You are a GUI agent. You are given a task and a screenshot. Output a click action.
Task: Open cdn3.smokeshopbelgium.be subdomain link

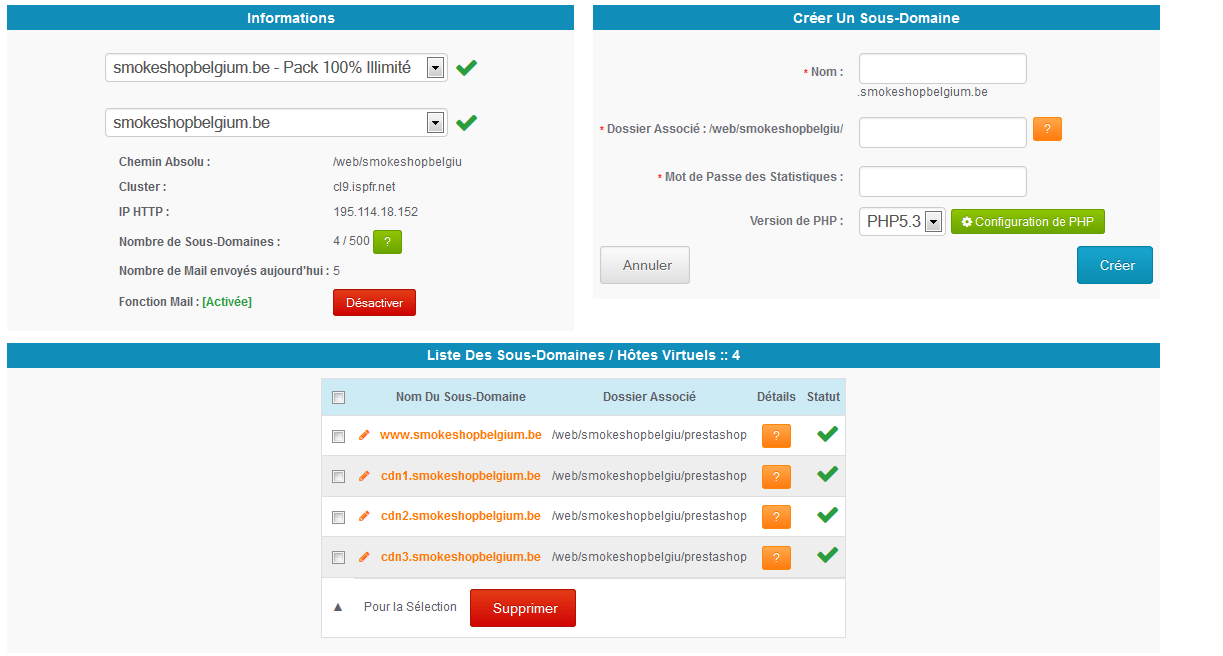tap(461, 557)
